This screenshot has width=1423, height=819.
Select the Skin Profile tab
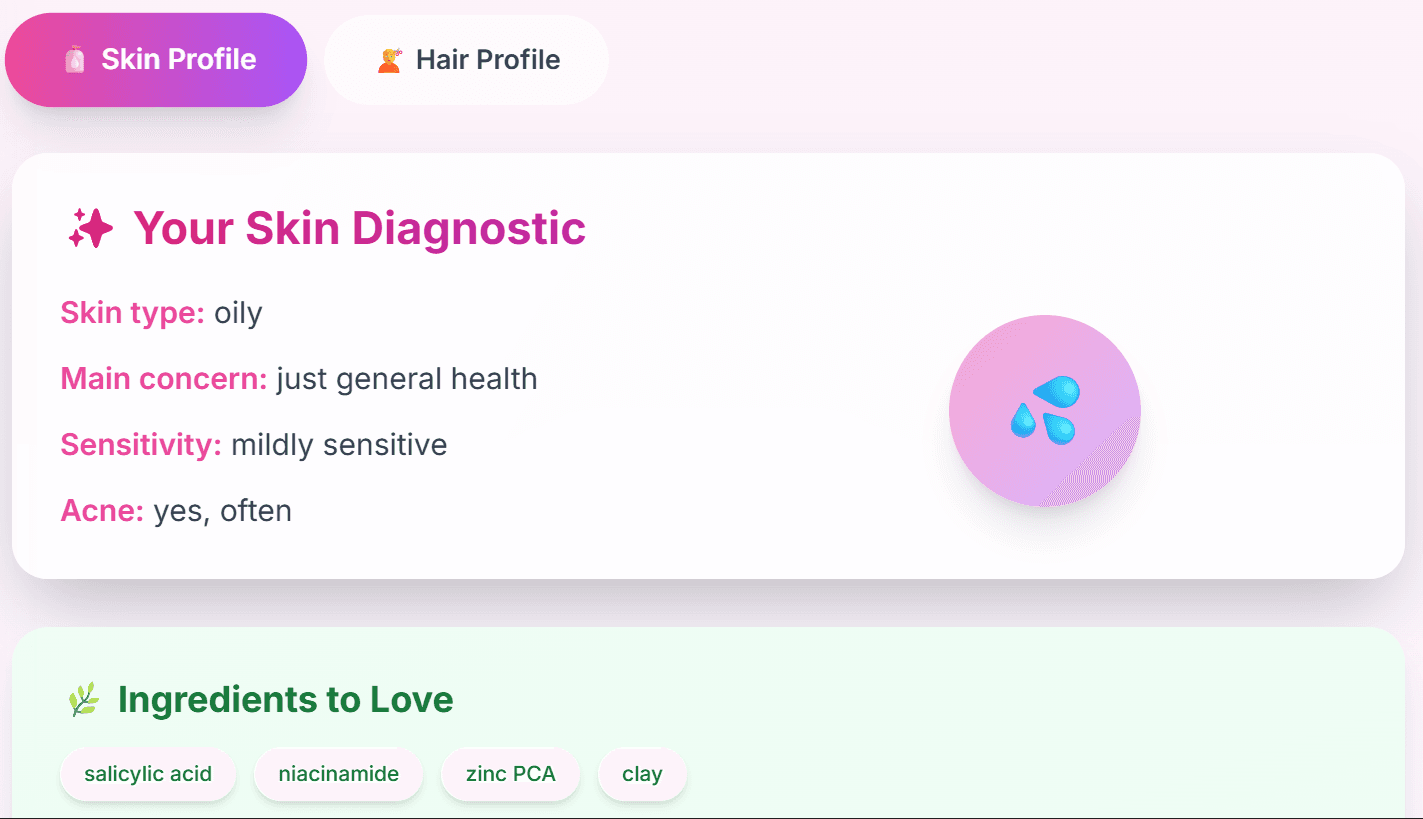[156, 59]
